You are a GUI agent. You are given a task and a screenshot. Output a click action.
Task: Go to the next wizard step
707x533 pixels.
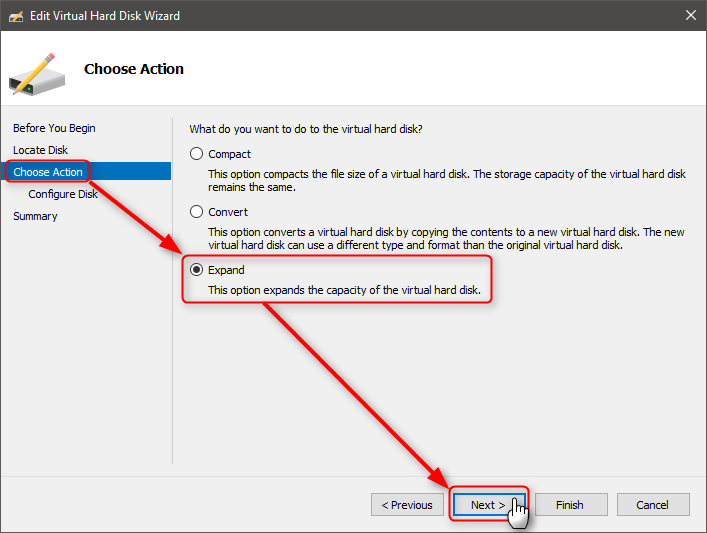point(489,505)
